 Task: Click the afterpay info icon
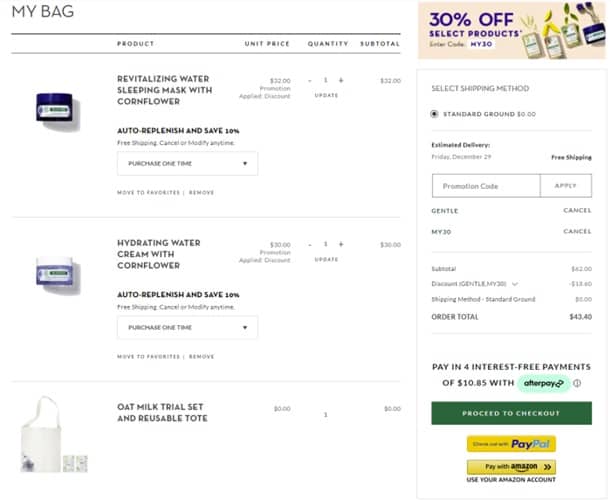(577, 383)
